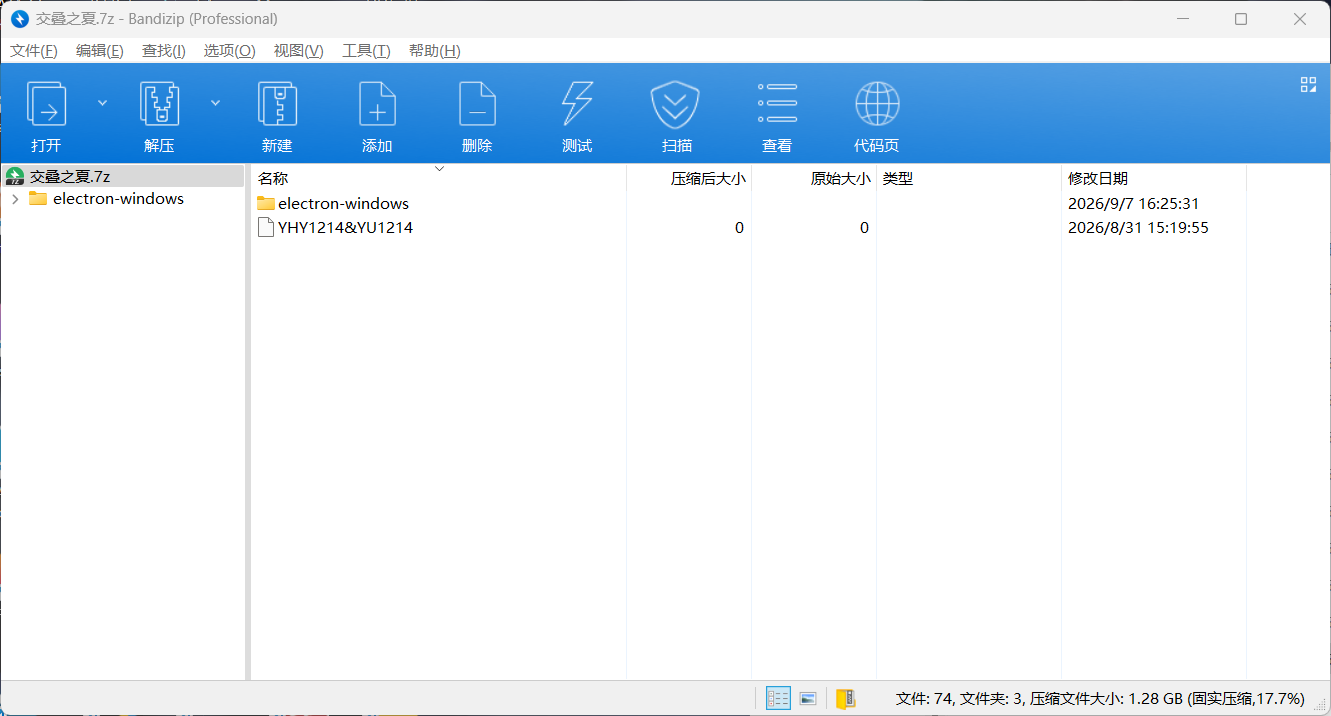Viewport: 1331px width, 716px height.
Task: Click the folder icon next to electron-windows in list
Action: tap(266, 203)
